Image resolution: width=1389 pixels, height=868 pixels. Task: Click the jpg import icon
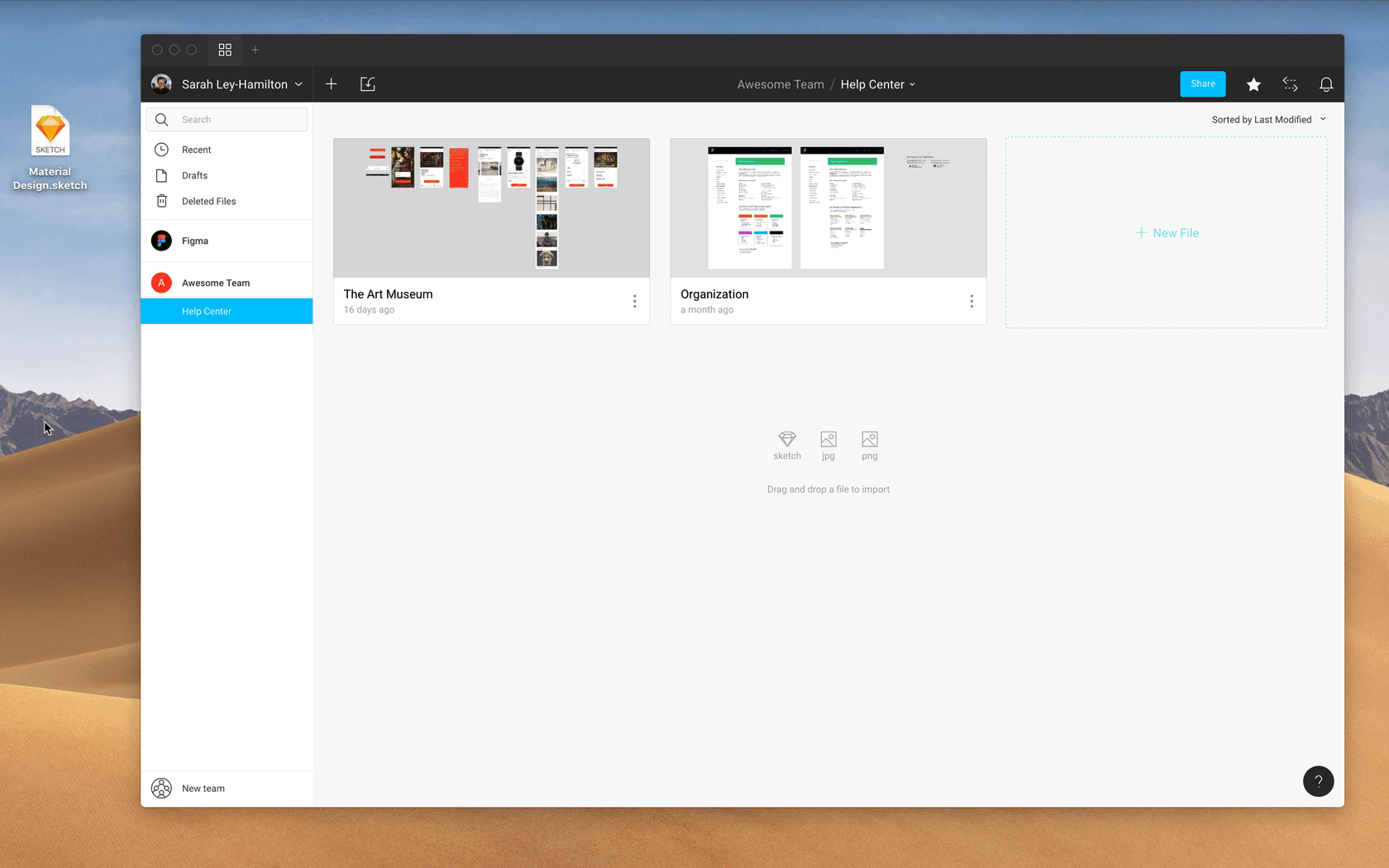828,439
